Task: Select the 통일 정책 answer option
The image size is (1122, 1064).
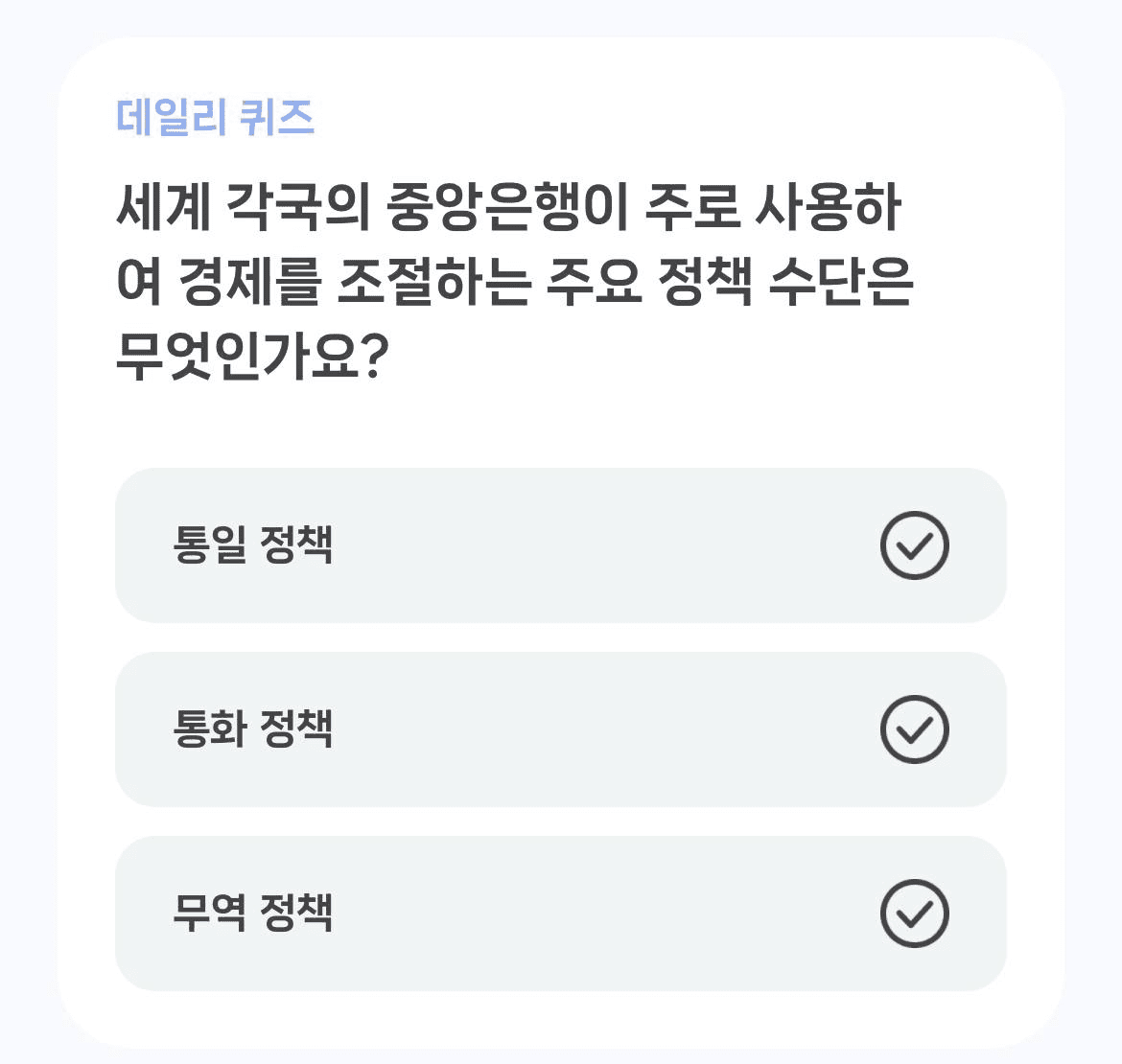Action: [x=560, y=545]
